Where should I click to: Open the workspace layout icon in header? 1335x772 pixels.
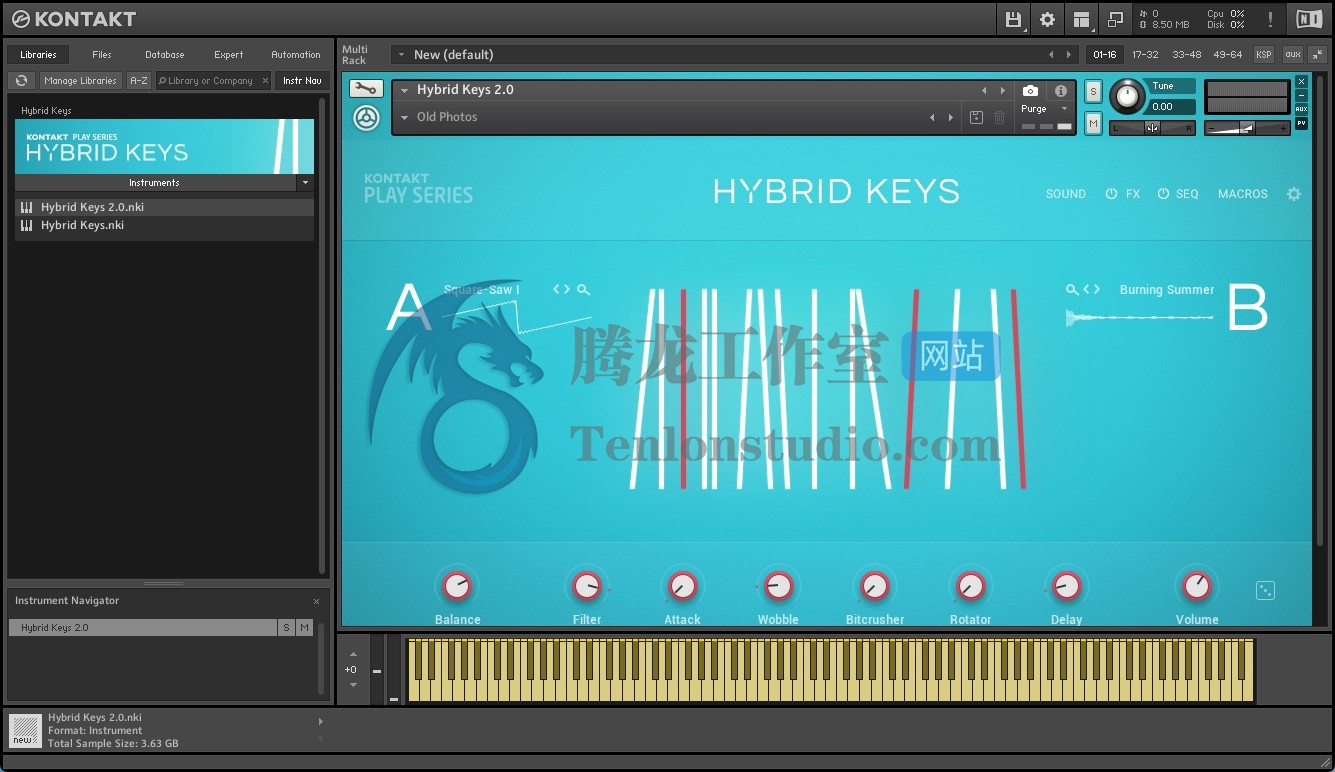click(x=1081, y=19)
